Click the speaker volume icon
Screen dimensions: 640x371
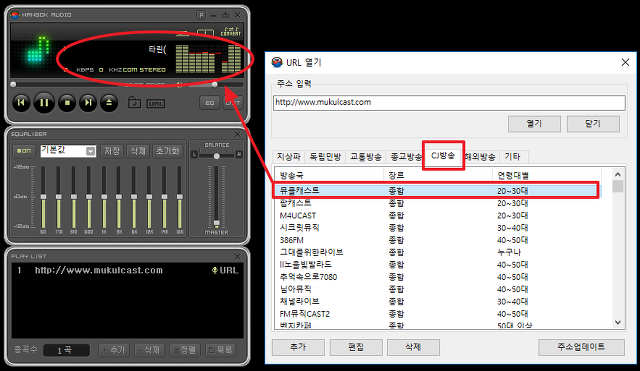point(179,85)
